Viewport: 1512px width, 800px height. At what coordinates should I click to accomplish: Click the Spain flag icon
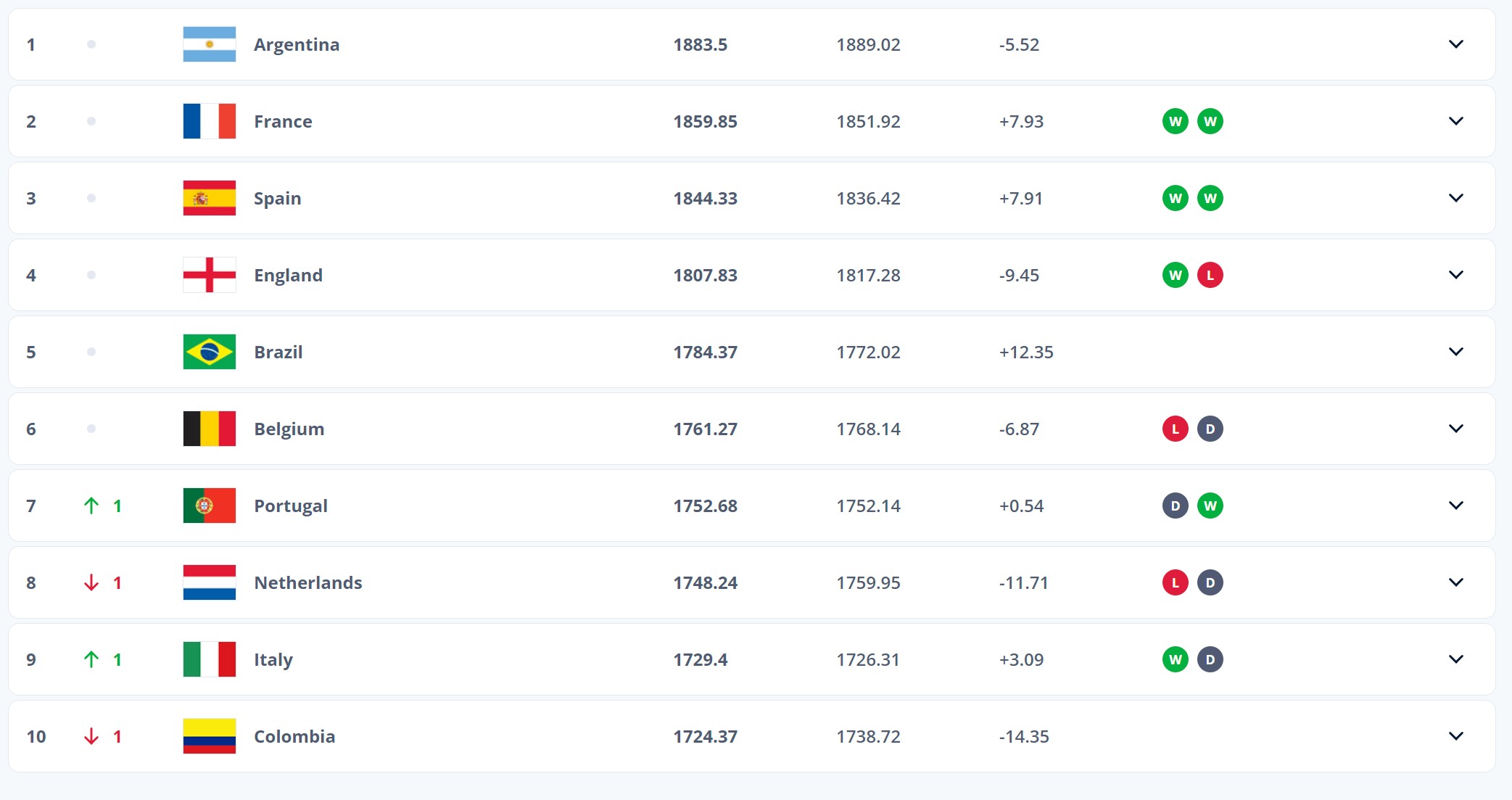209,198
